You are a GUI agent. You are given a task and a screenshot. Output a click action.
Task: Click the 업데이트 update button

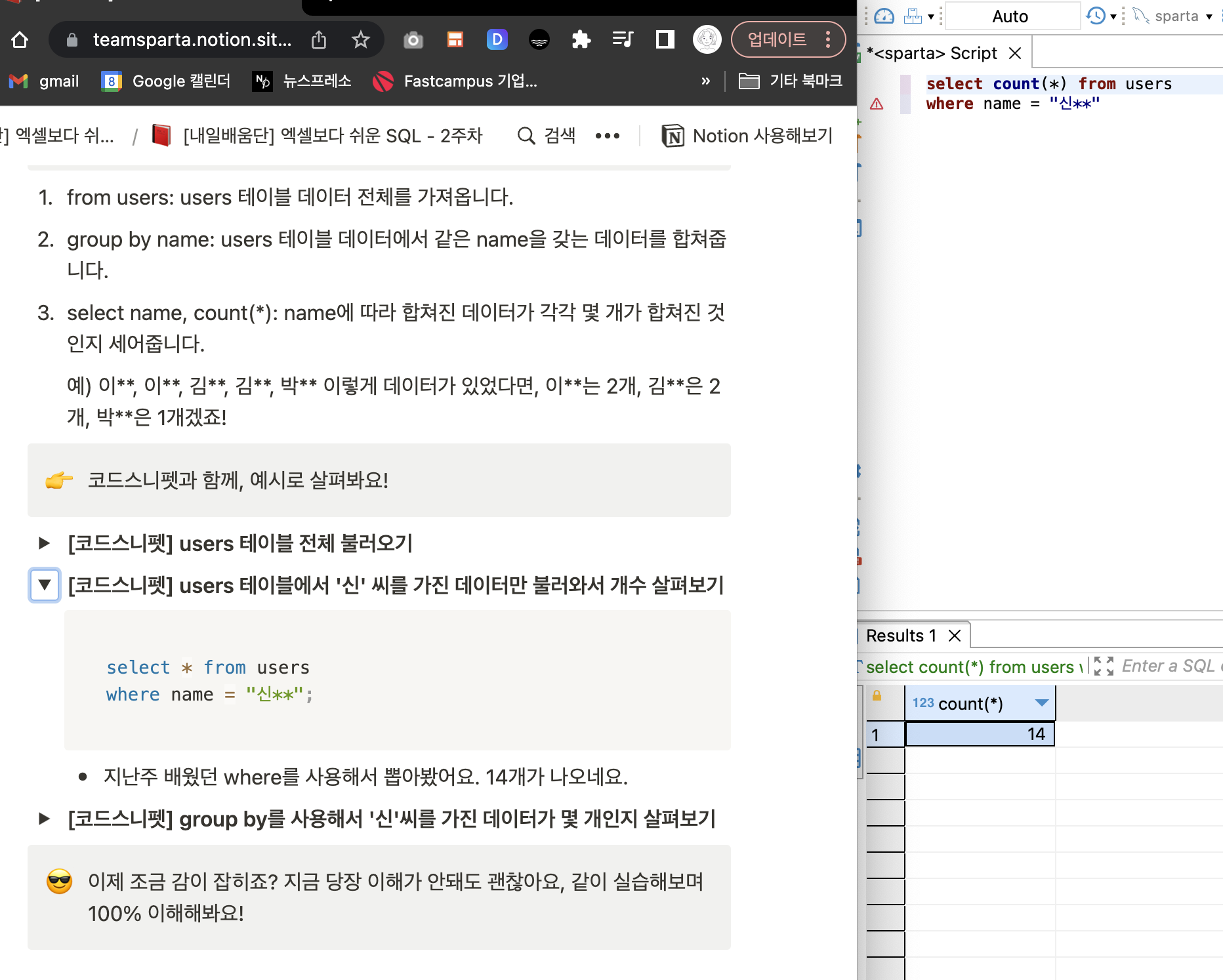(x=777, y=40)
